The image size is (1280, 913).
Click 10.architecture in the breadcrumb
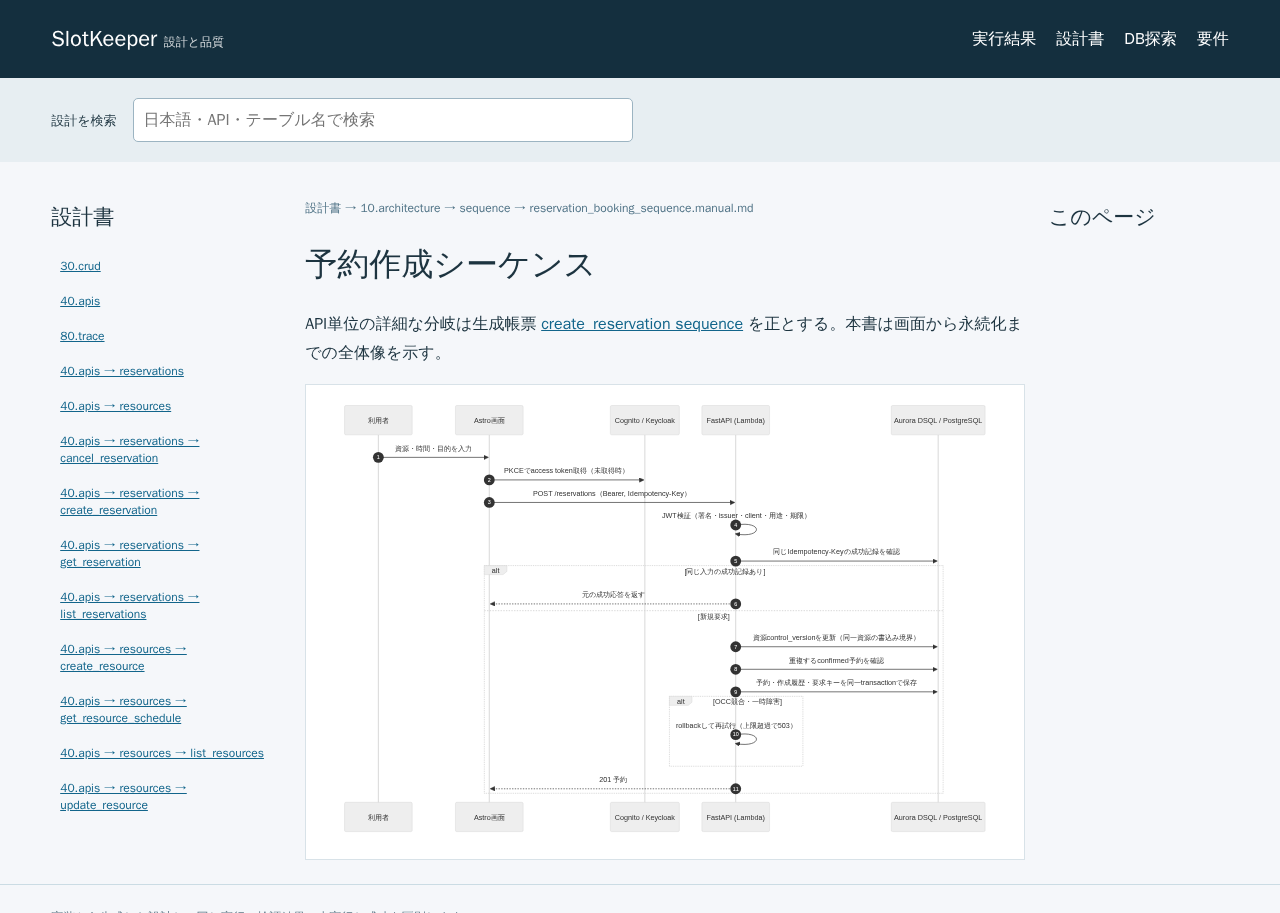[400, 208]
